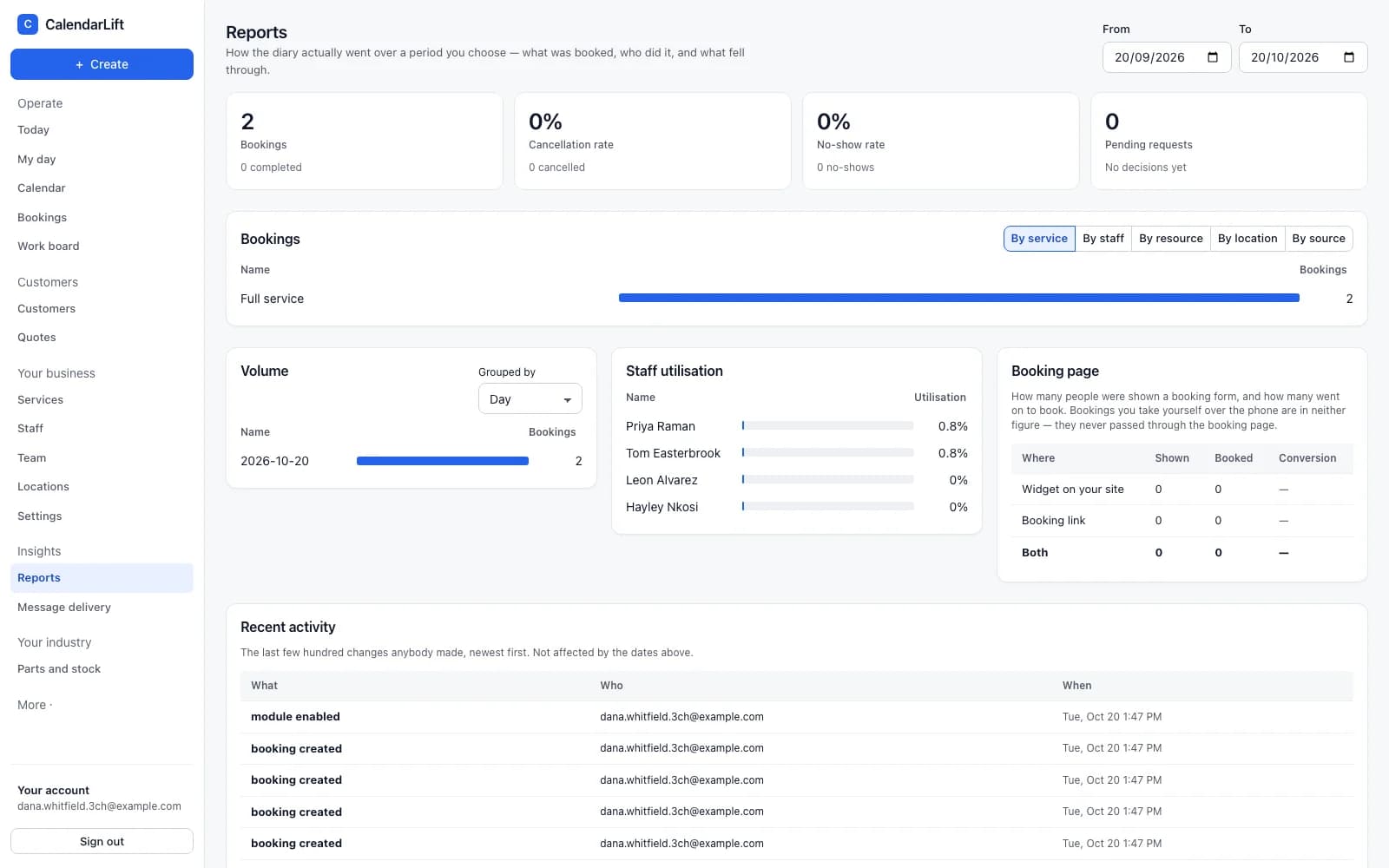
Task: Click the Full service row name
Action: tap(272, 299)
